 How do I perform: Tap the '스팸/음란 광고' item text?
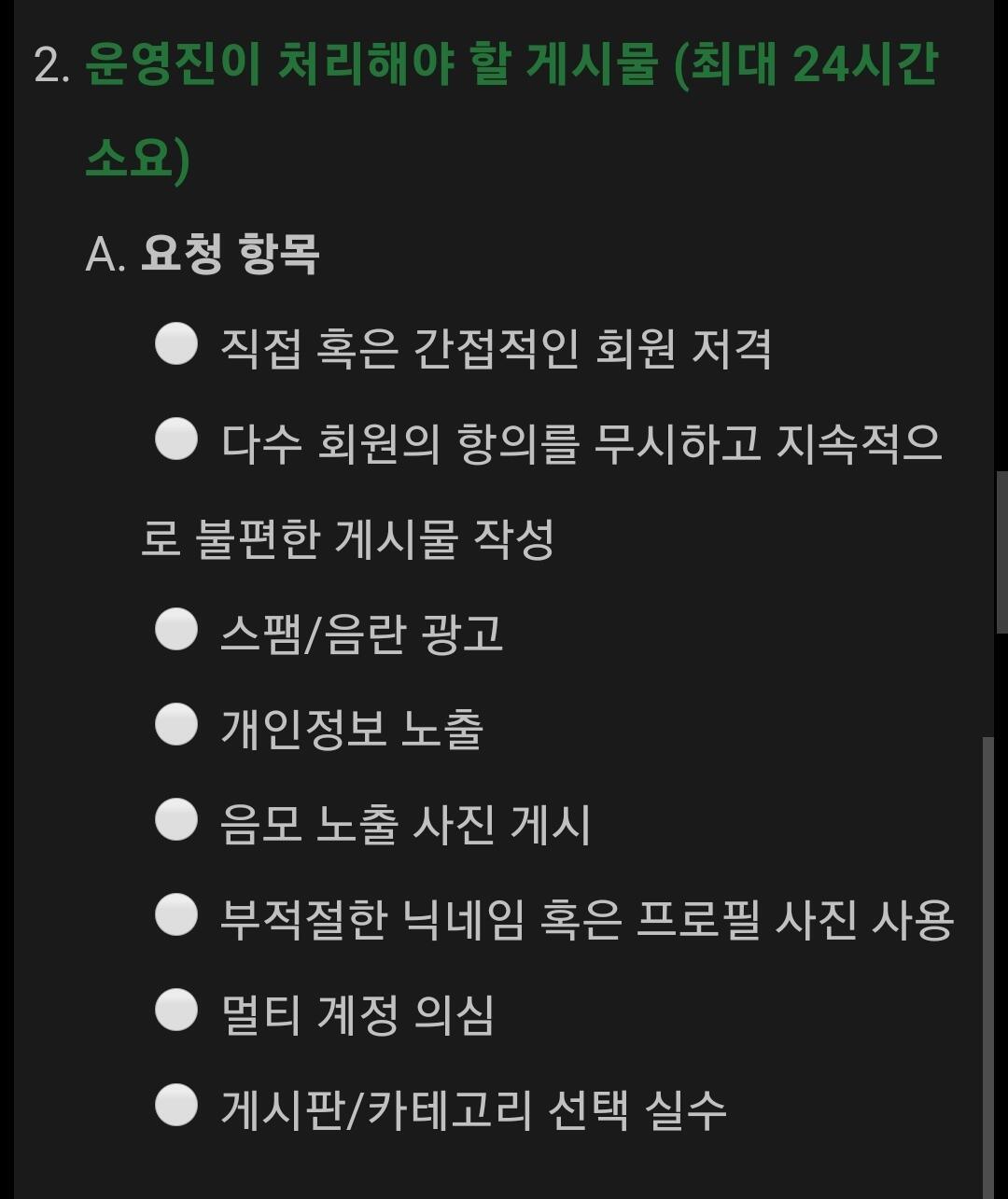(x=362, y=634)
